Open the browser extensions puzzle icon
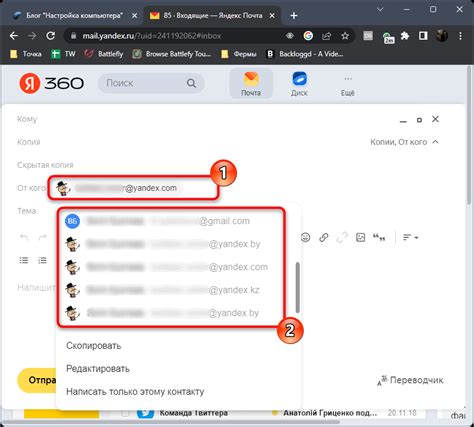474x427 pixels. click(405, 36)
